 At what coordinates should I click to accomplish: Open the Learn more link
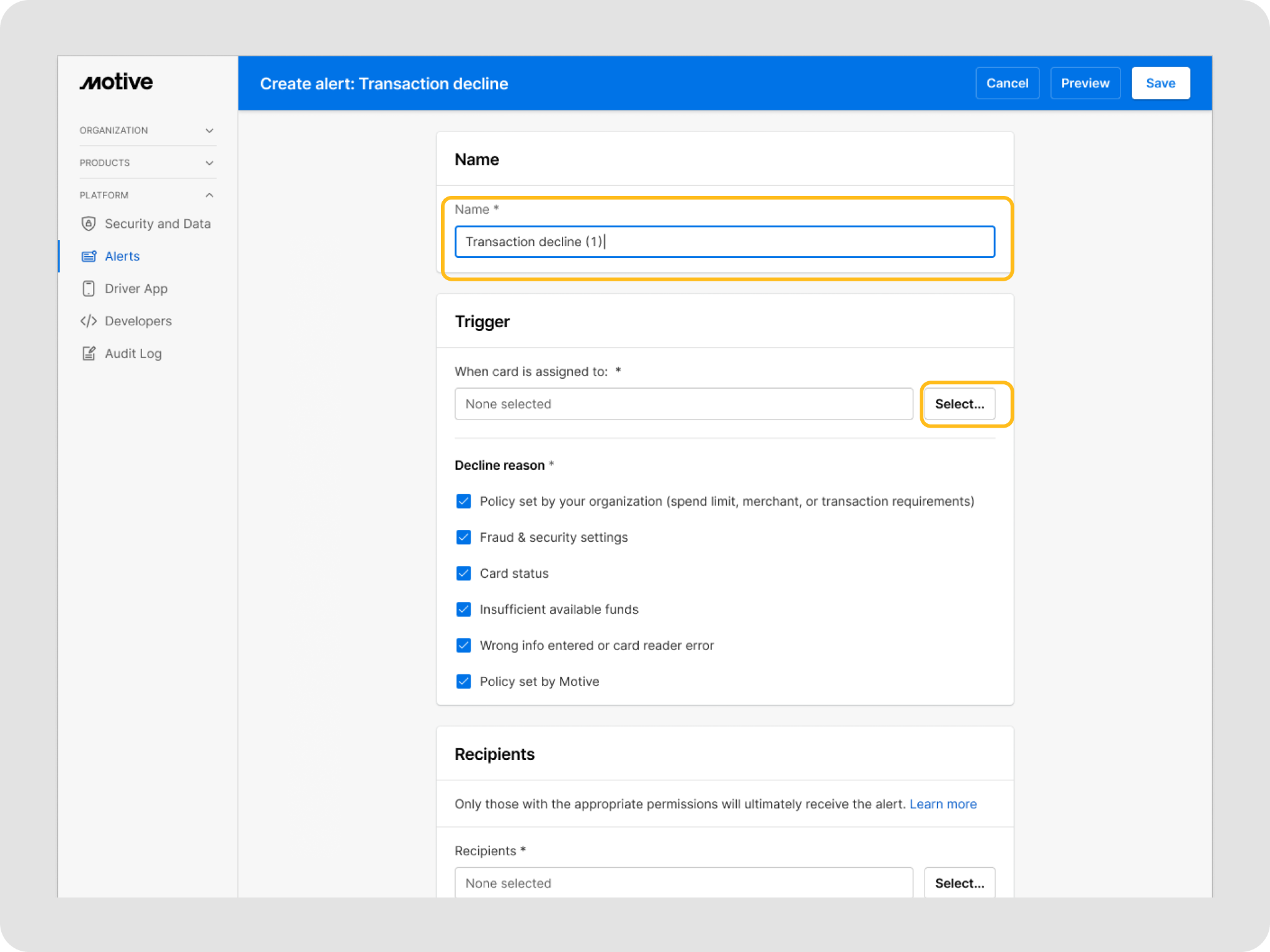tap(943, 804)
